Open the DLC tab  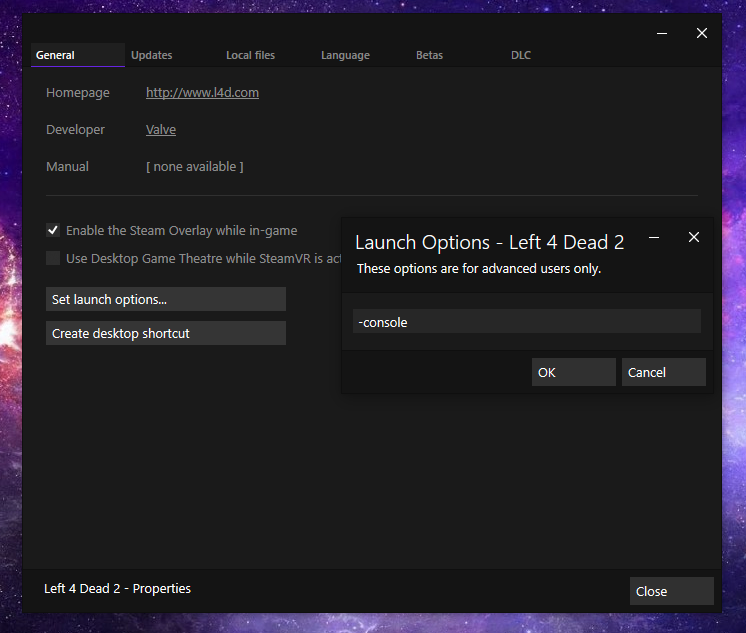[x=521, y=55]
